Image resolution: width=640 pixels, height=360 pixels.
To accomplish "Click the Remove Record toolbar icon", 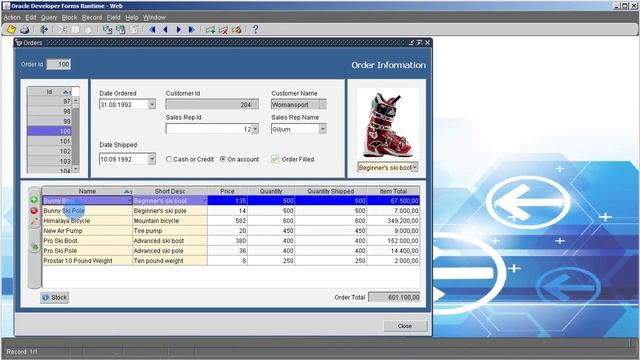I will click(x=223, y=29).
